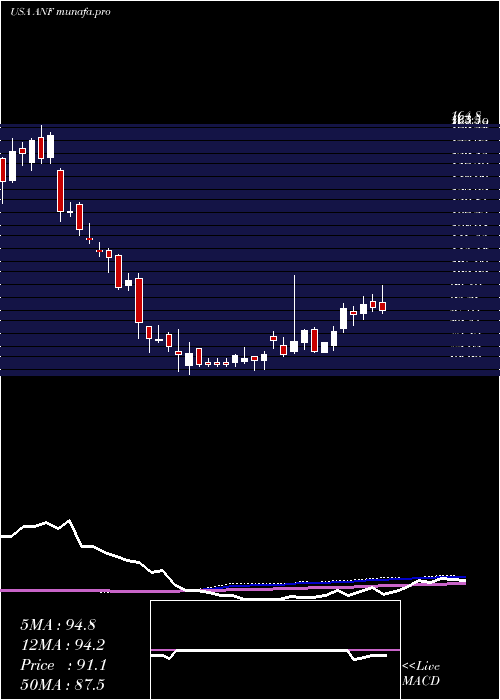This screenshot has width=500, height=700.
Task: Click the '<<Live MACD' label
Action: tap(421, 673)
